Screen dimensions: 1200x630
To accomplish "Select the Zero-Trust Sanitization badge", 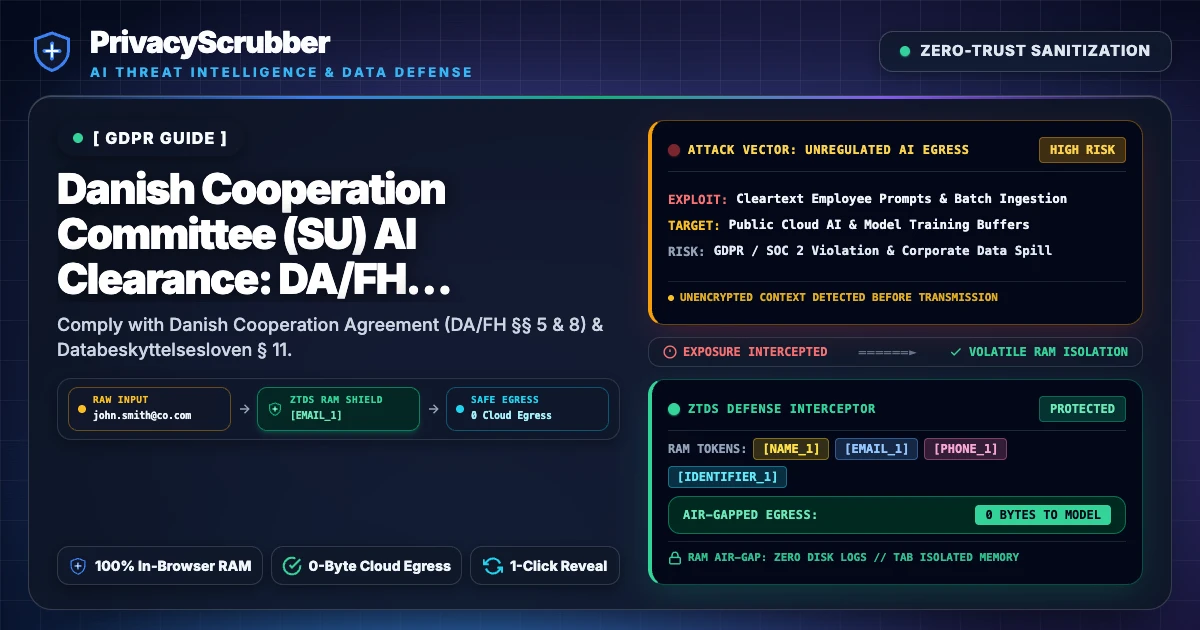I will [1025, 51].
